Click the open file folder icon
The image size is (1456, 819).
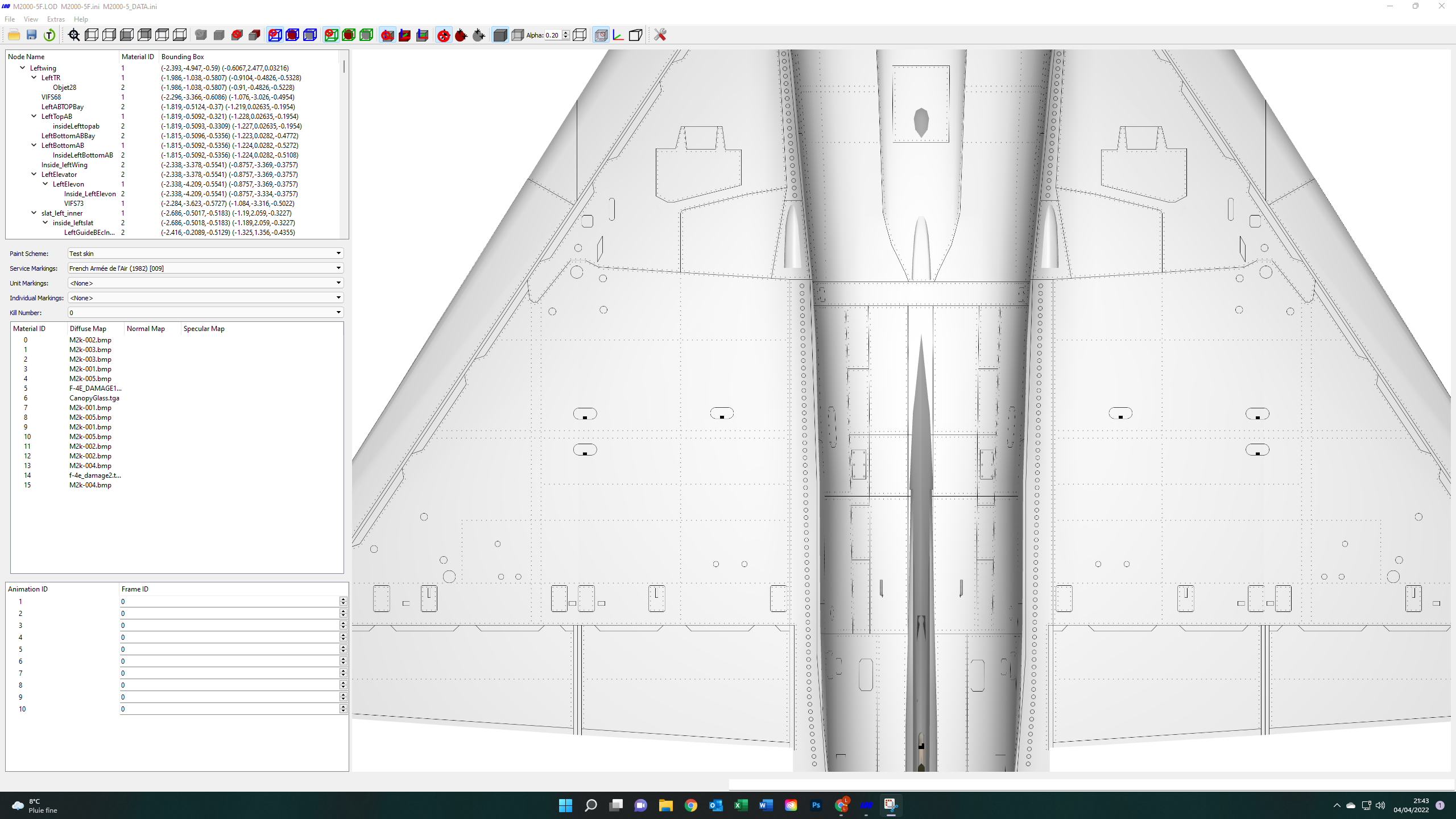[14, 35]
